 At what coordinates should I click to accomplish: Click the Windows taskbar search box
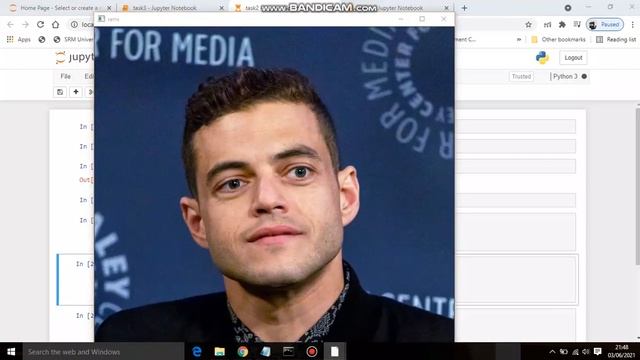click(x=103, y=351)
